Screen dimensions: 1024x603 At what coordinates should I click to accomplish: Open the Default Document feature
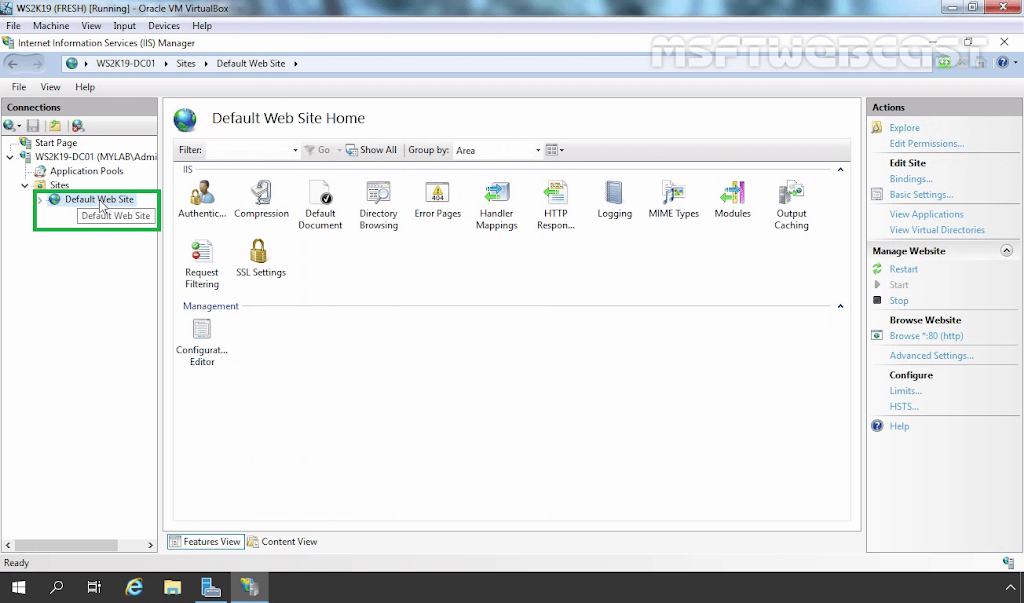[320, 205]
